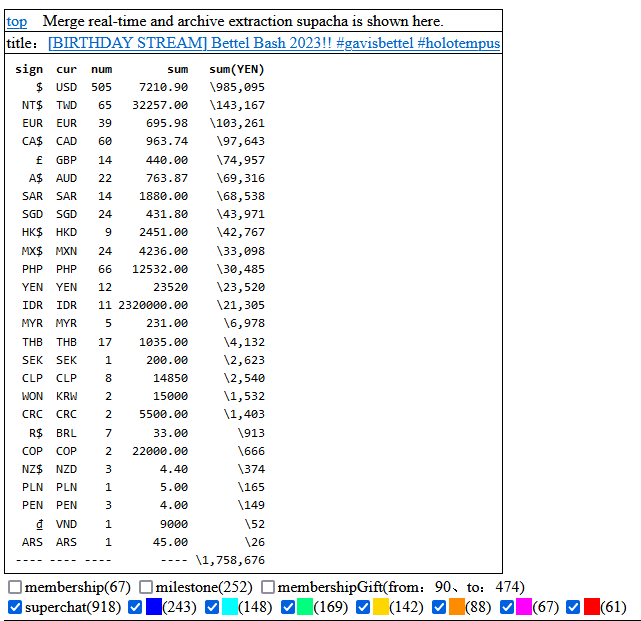Viewport: 641px width, 621px height.
Task: Open the Bettel Bash 2023 birthday stream link
Action: click(273, 43)
